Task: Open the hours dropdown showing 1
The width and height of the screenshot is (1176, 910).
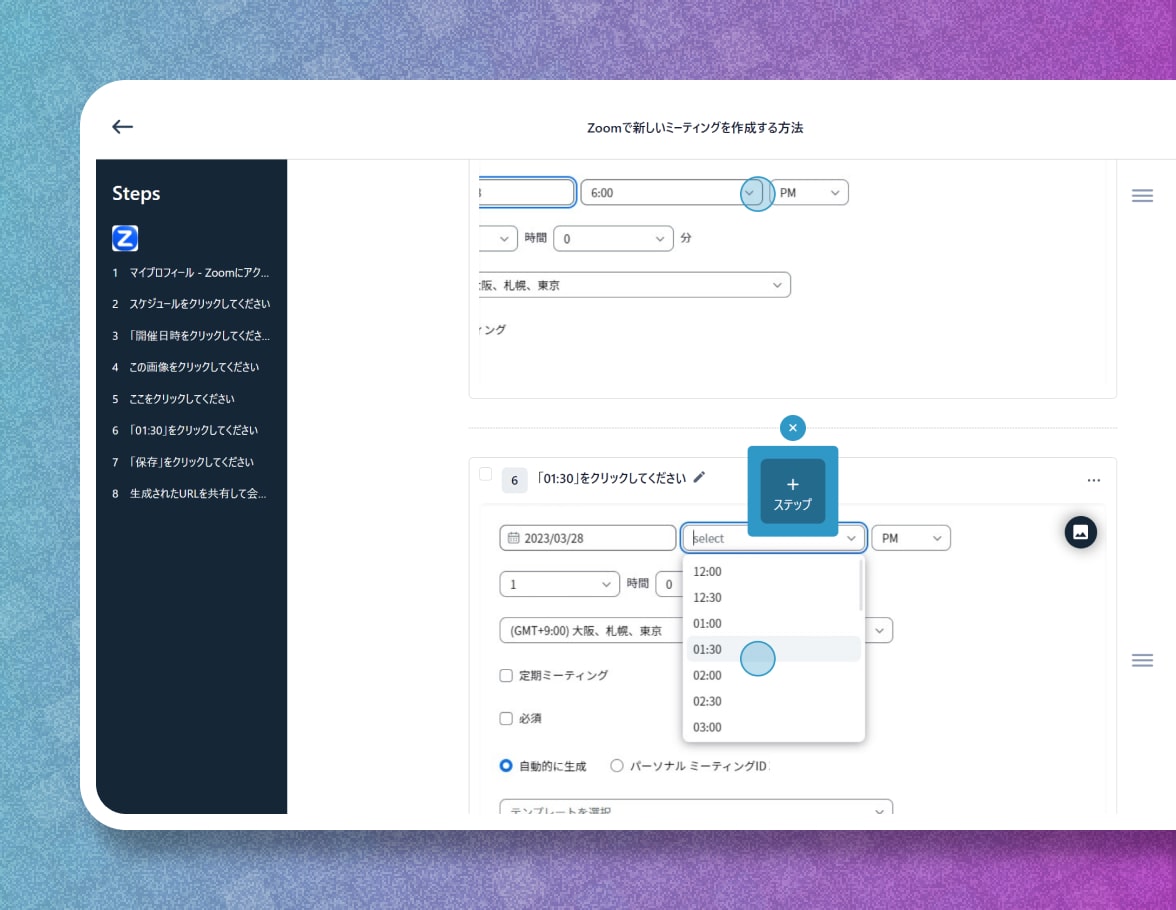Action: [x=560, y=584]
